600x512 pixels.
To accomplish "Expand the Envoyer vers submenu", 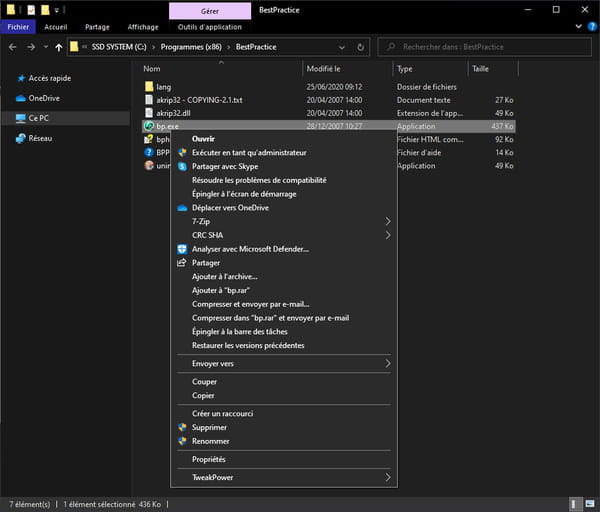I will [x=284, y=364].
